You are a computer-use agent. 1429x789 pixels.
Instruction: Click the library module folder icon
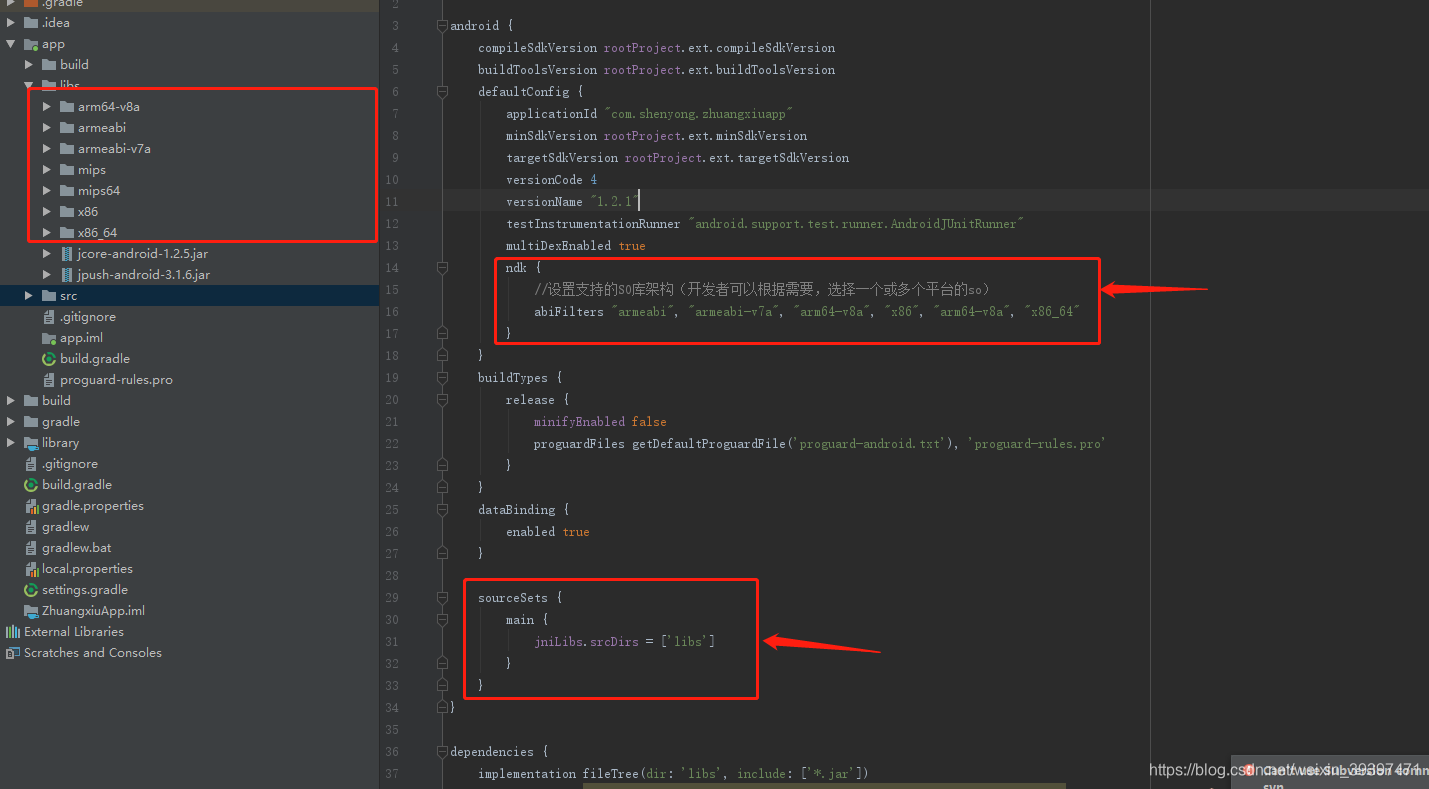coord(31,442)
